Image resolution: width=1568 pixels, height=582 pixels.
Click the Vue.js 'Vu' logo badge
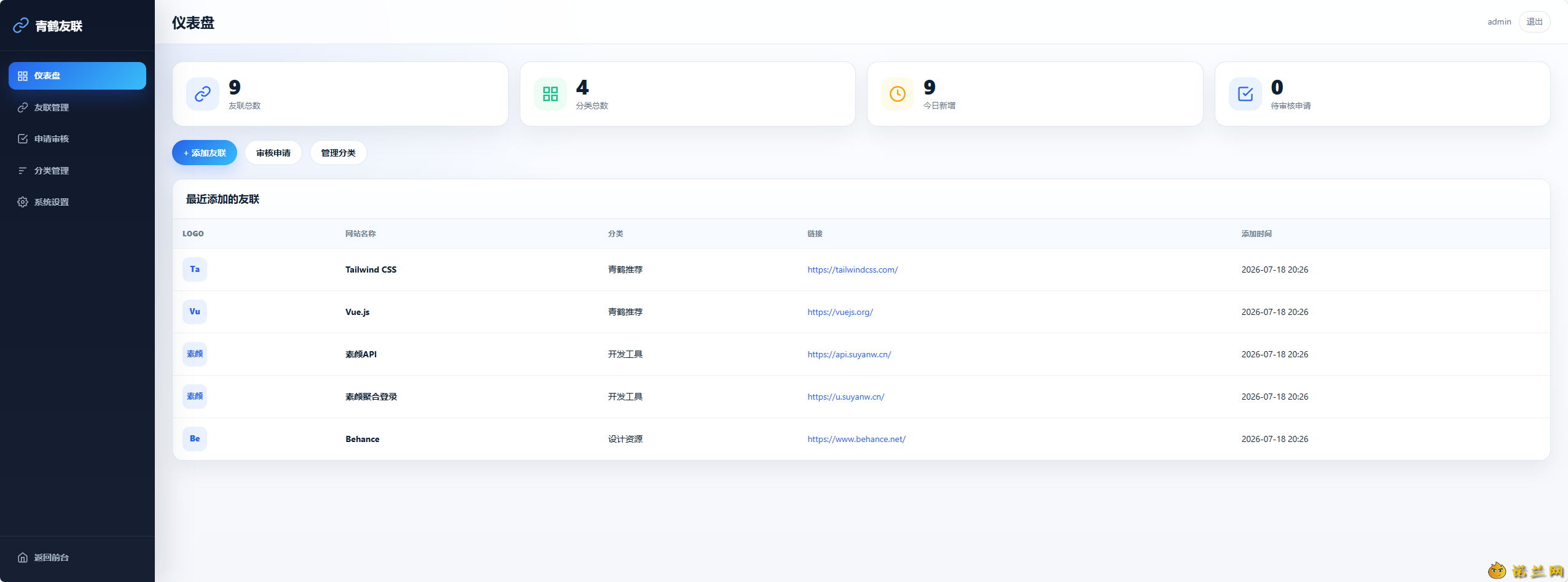pyautogui.click(x=195, y=312)
